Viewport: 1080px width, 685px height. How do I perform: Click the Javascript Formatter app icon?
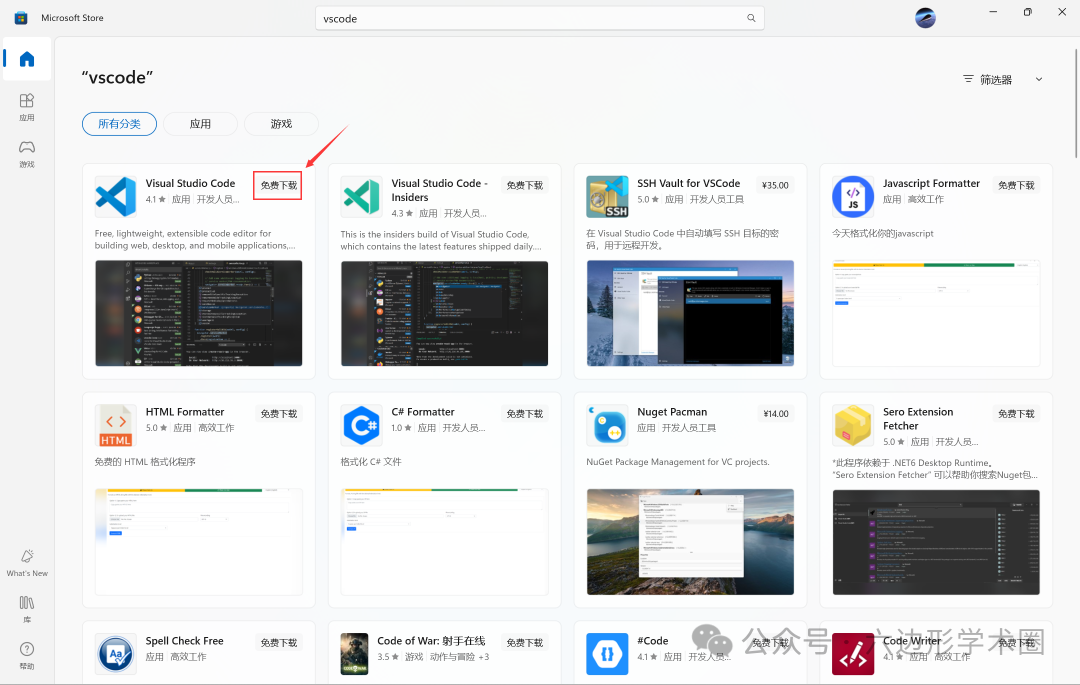click(852, 196)
